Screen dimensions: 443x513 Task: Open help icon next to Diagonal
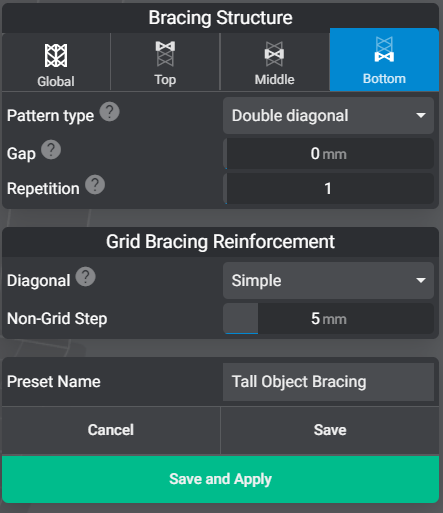[86, 277]
